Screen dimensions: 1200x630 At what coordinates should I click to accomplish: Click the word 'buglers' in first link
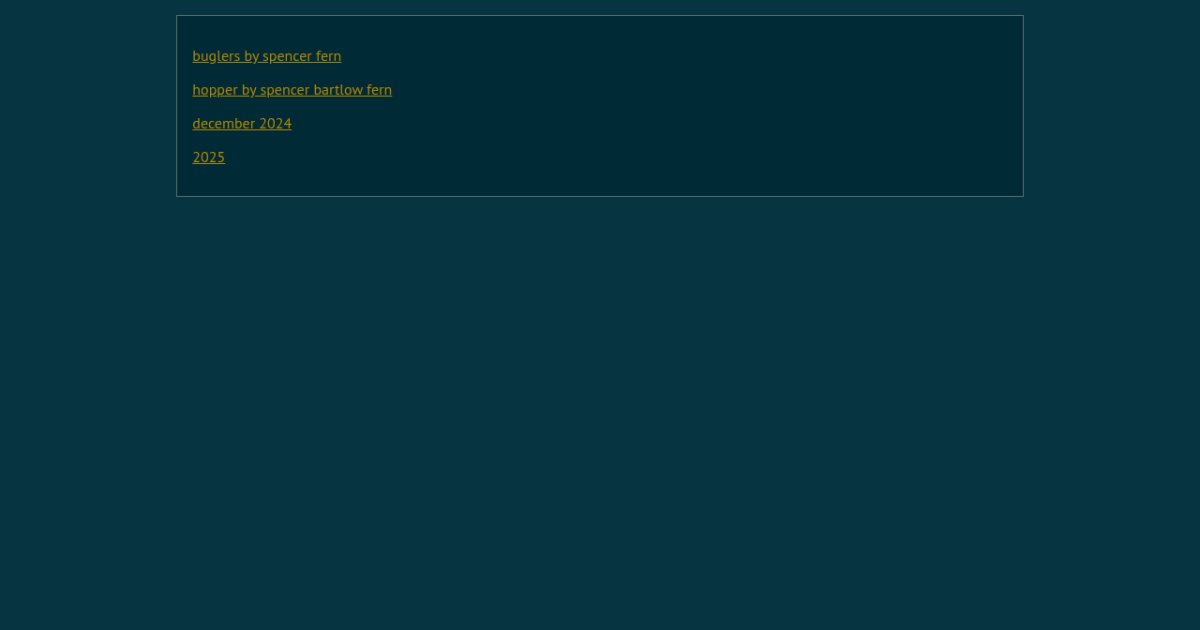click(216, 56)
